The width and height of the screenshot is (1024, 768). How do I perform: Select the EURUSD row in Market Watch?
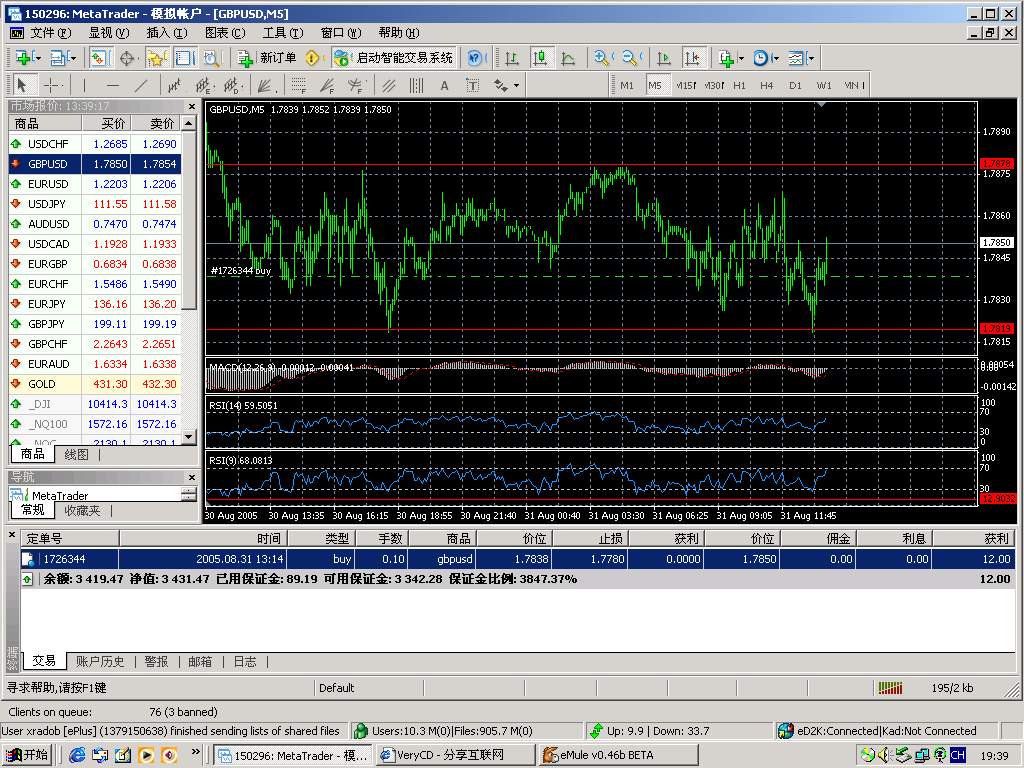tap(95, 184)
